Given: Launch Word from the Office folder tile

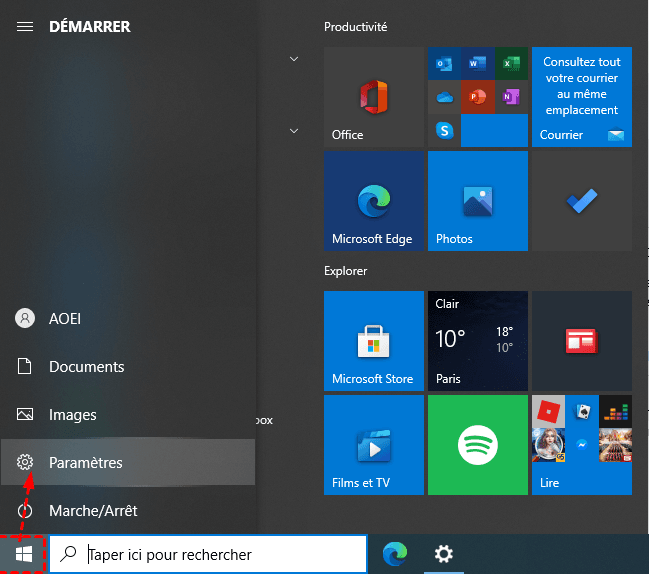Looking at the screenshot, I should (478, 64).
